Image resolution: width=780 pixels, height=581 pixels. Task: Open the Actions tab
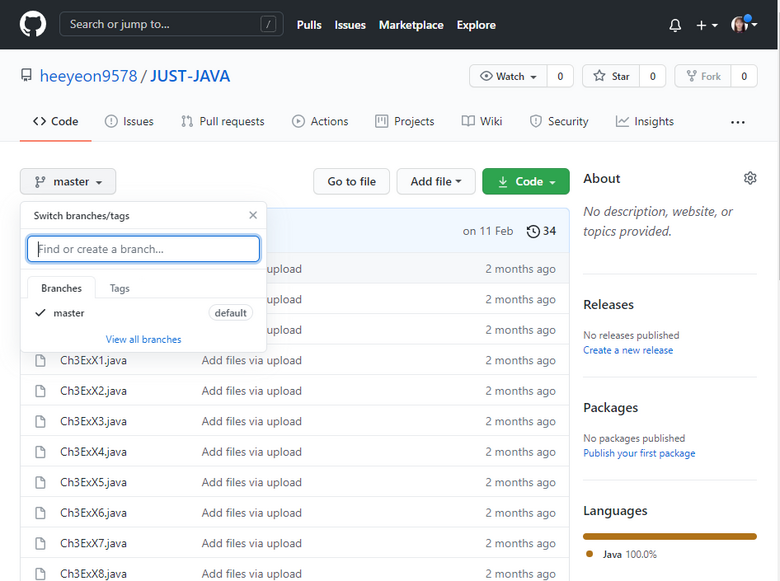[320, 121]
